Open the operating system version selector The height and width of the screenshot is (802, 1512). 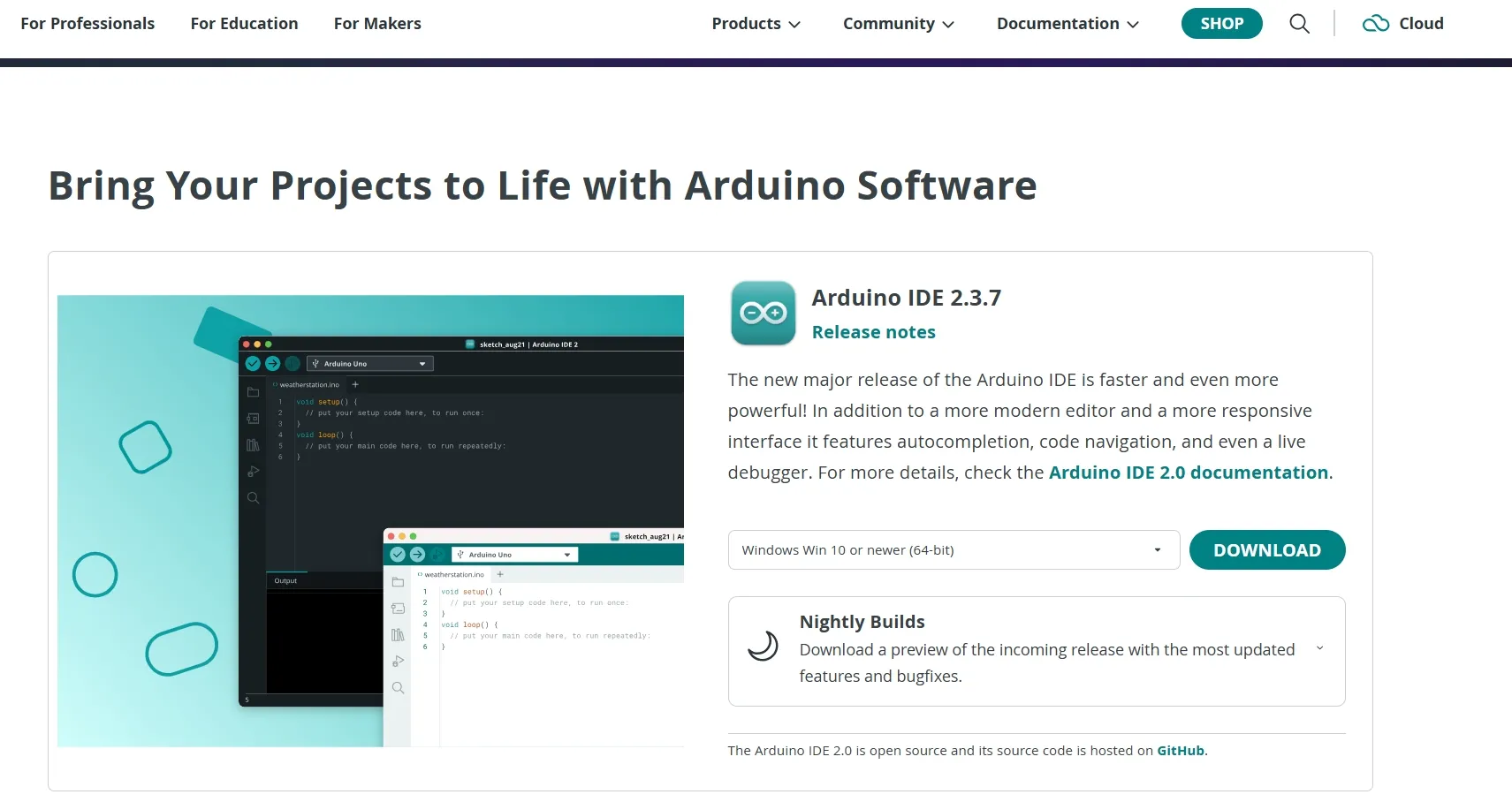[x=954, y=550]
